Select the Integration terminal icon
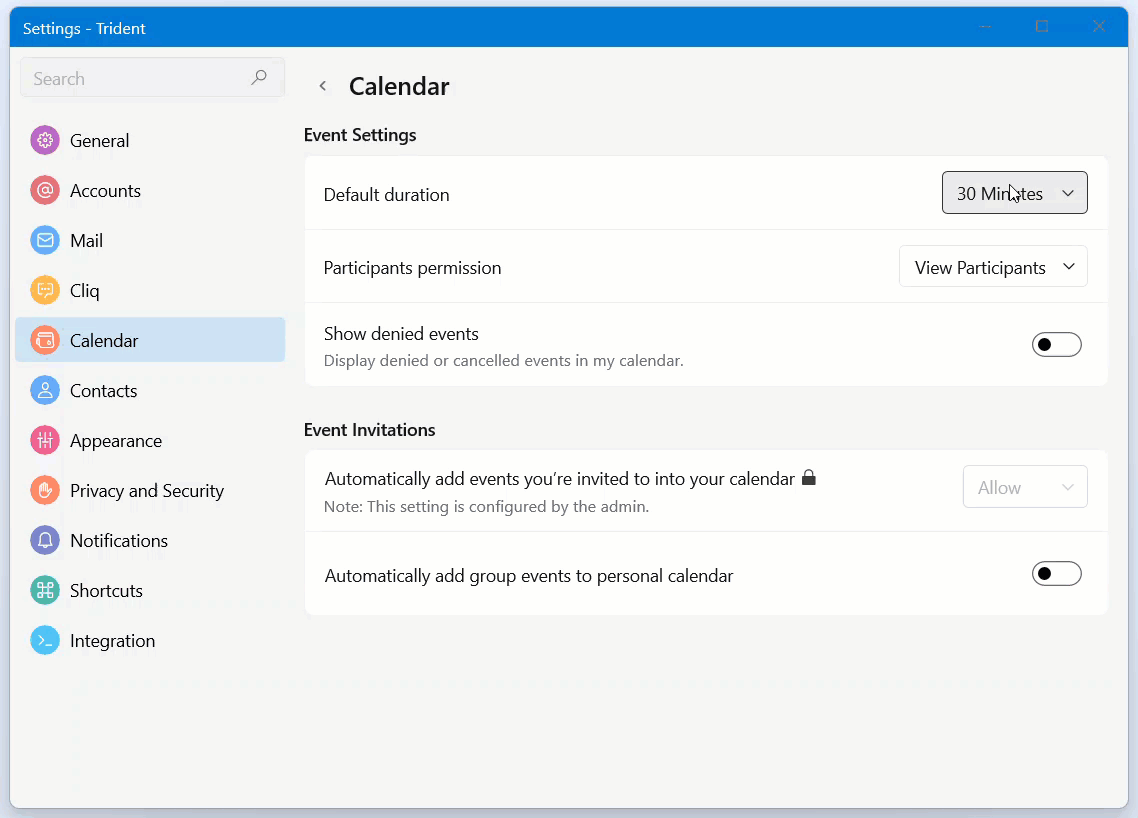 pyautogui.click(x=45, y=641)
